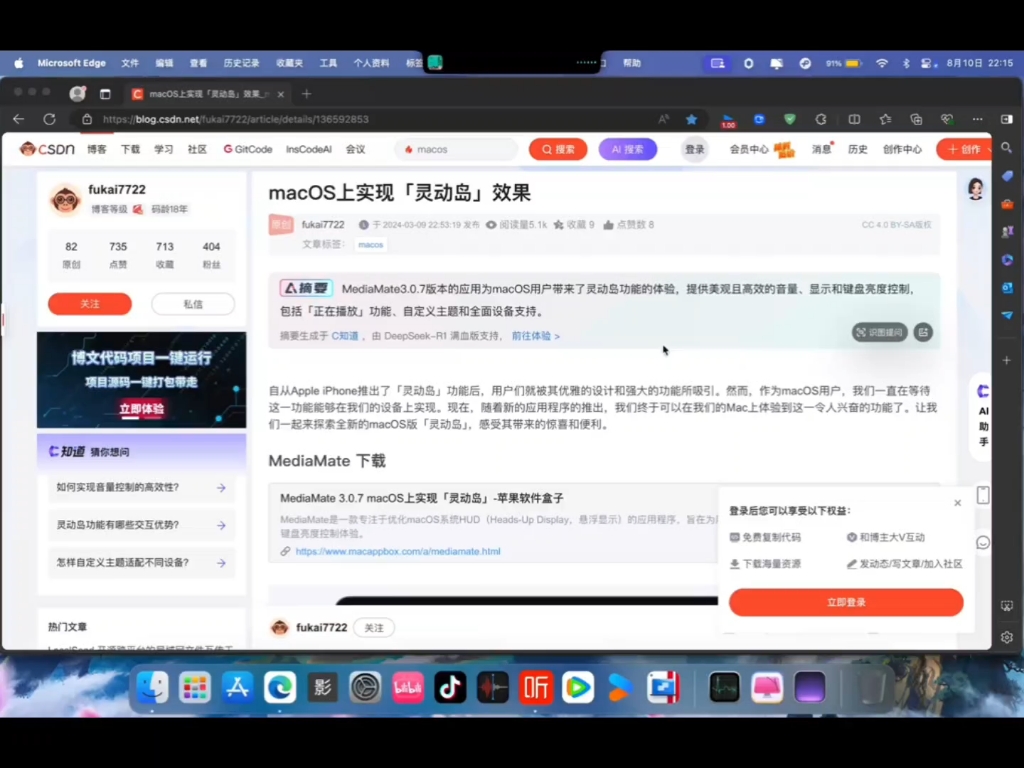
Task: Click the macos article tag
Action: pyautogui.click(x=370, y=244)
